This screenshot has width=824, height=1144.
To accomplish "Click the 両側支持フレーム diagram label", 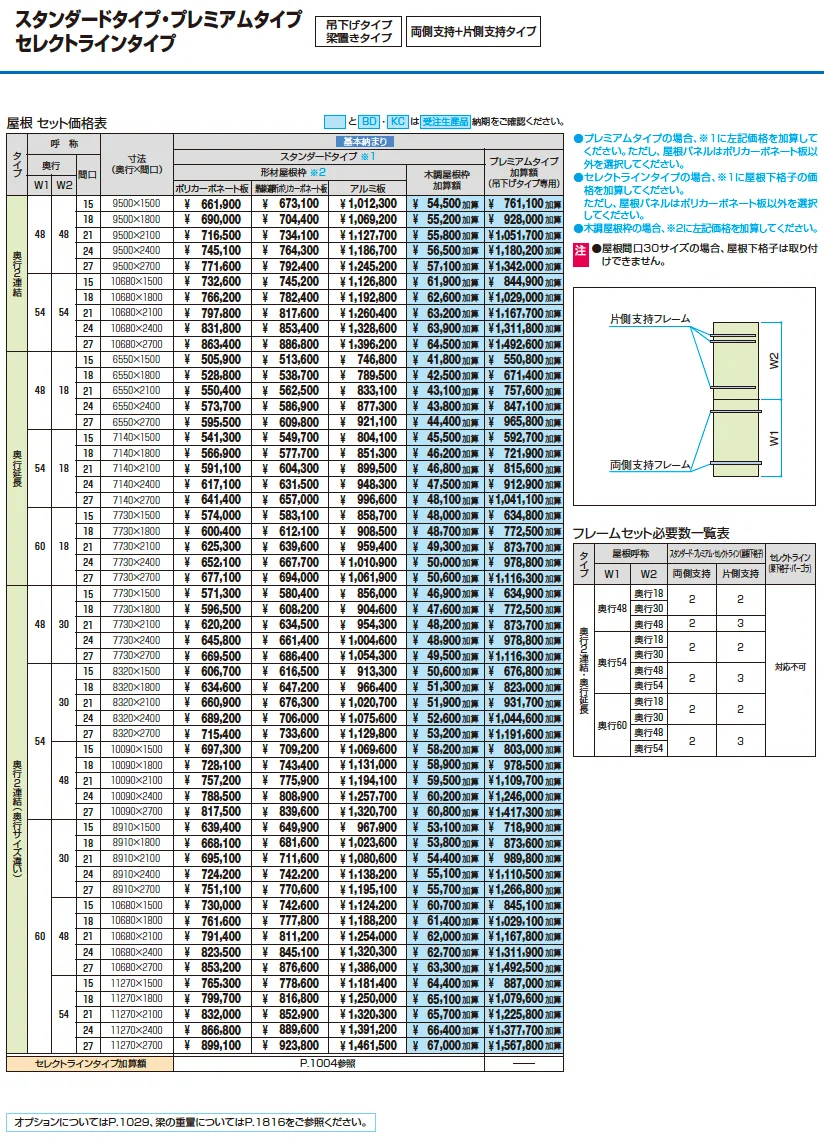I will click(x=650, y=465).
